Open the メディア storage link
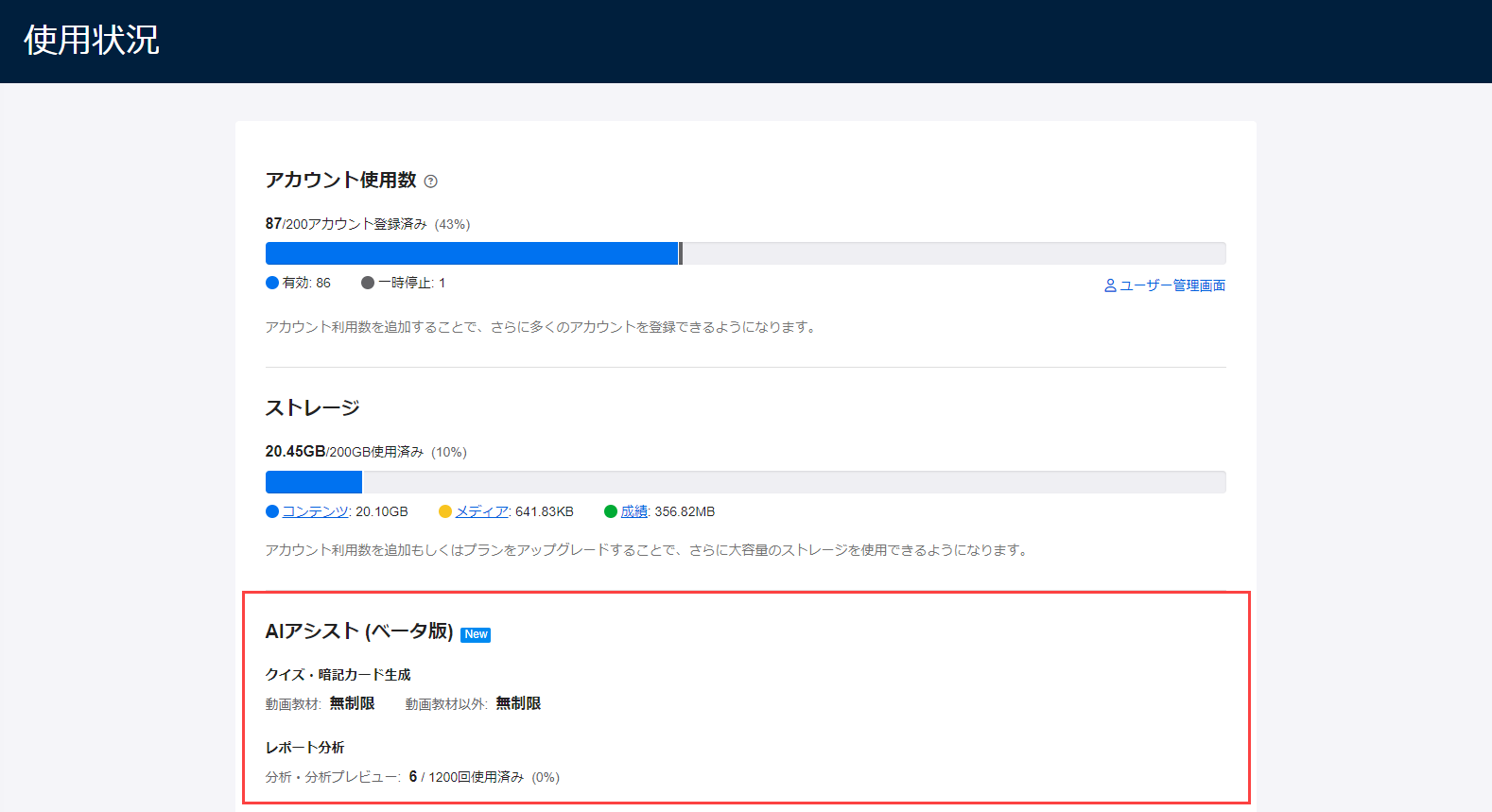 pyautogui.click(x=482, y=511)
